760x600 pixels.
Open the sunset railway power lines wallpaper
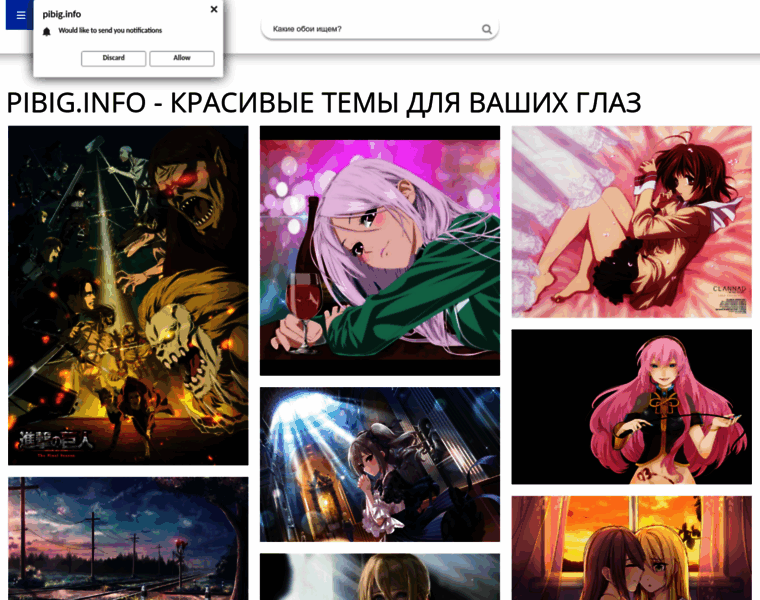click(x=128, y=540)
